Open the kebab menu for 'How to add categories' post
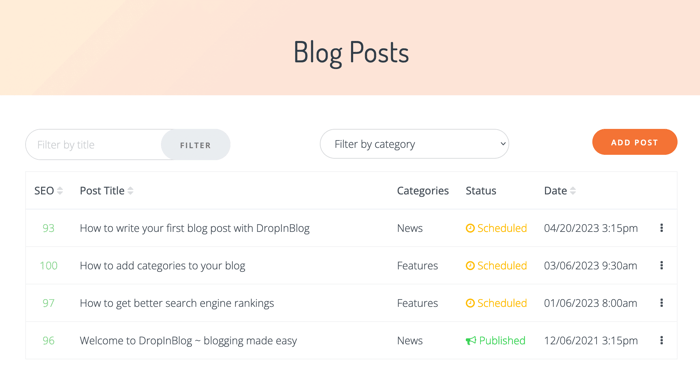The width and height of the screenshot is (700, 386). pyautogui.click(x=661, y=266)
